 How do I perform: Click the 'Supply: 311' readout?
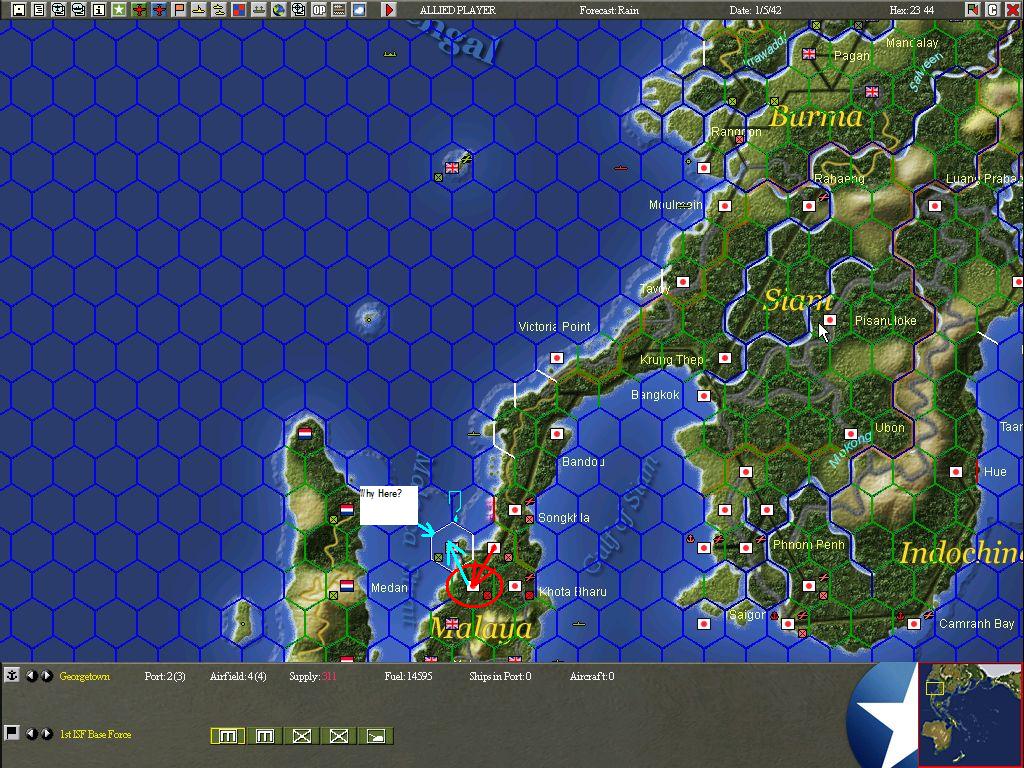coord(313,677)
